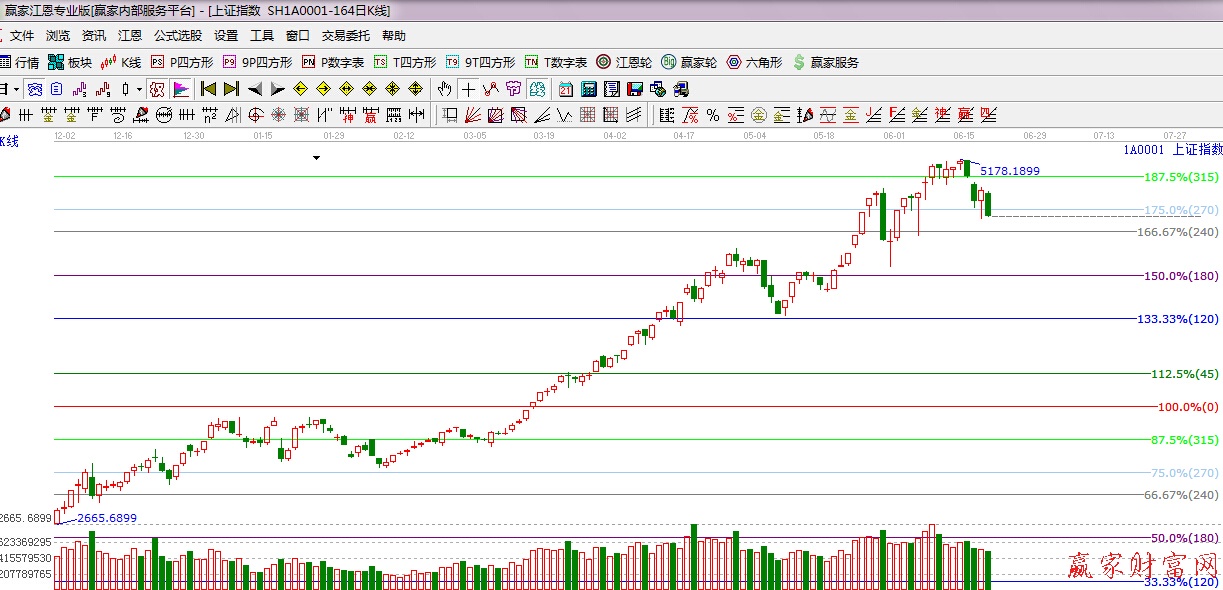This screenshot has width=1223, height=590.
Task: Open the K线 chart view
Action: 118,62
